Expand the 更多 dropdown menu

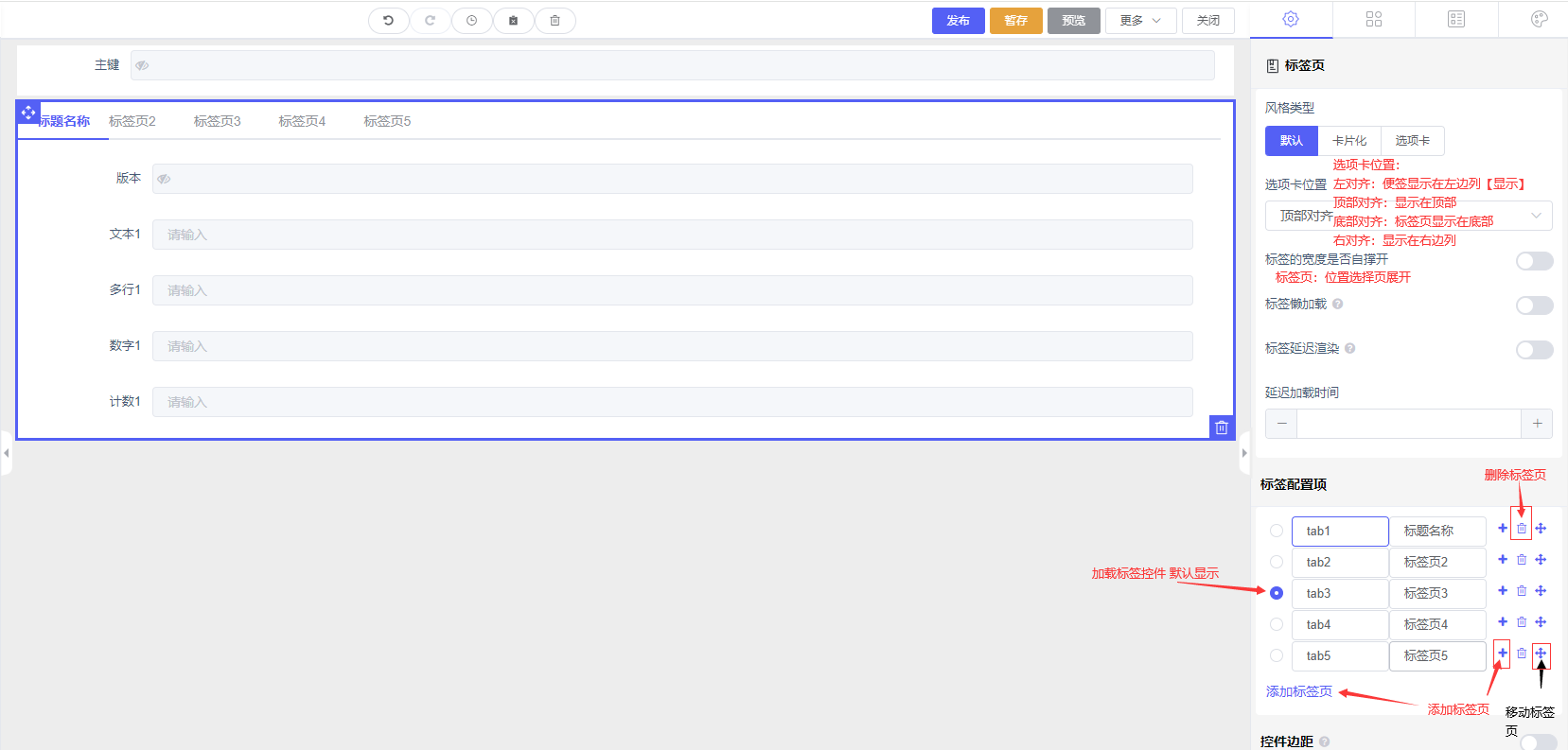1140,20
